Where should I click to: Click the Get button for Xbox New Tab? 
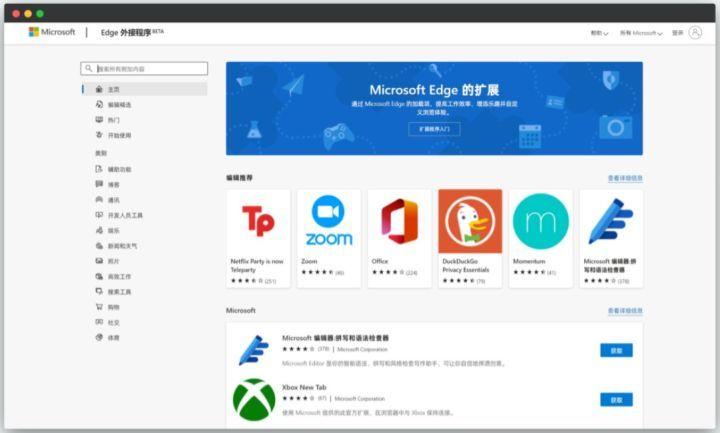click(x=616, y=399)
